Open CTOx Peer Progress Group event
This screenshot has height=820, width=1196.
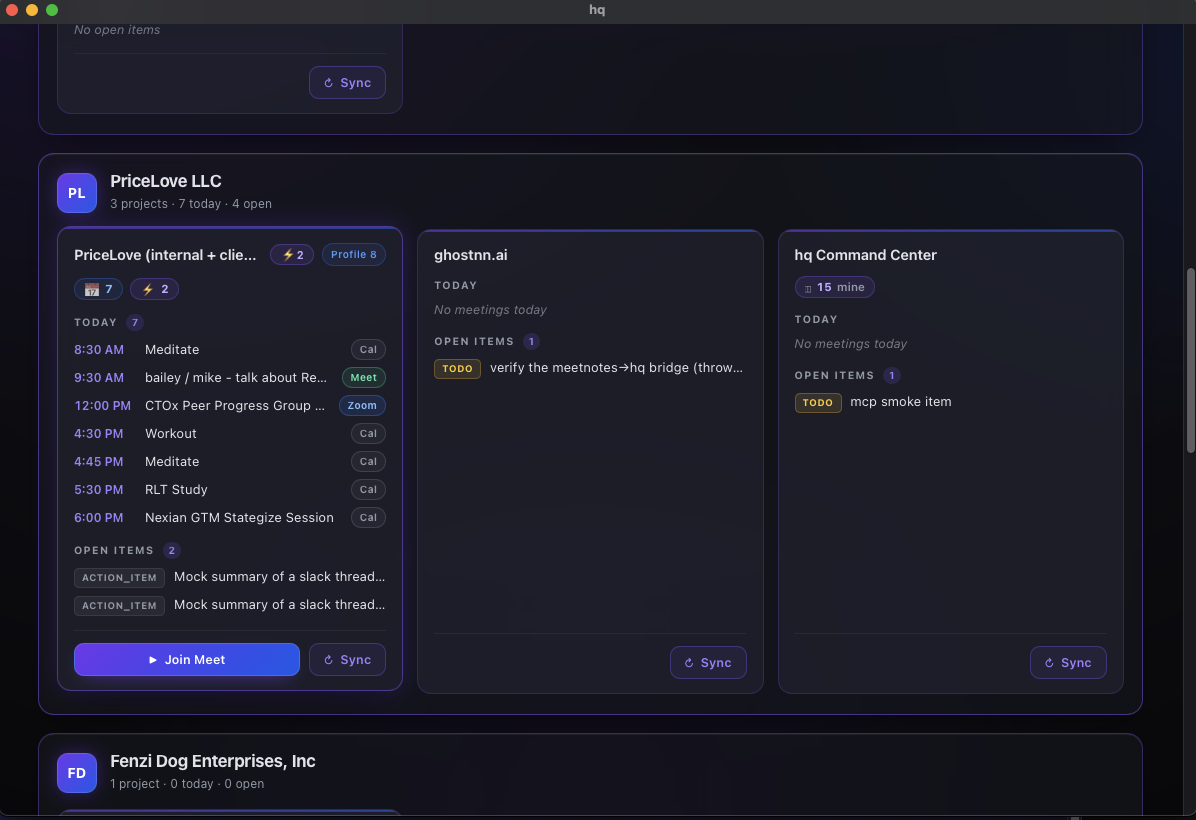(x=230, y=406)
